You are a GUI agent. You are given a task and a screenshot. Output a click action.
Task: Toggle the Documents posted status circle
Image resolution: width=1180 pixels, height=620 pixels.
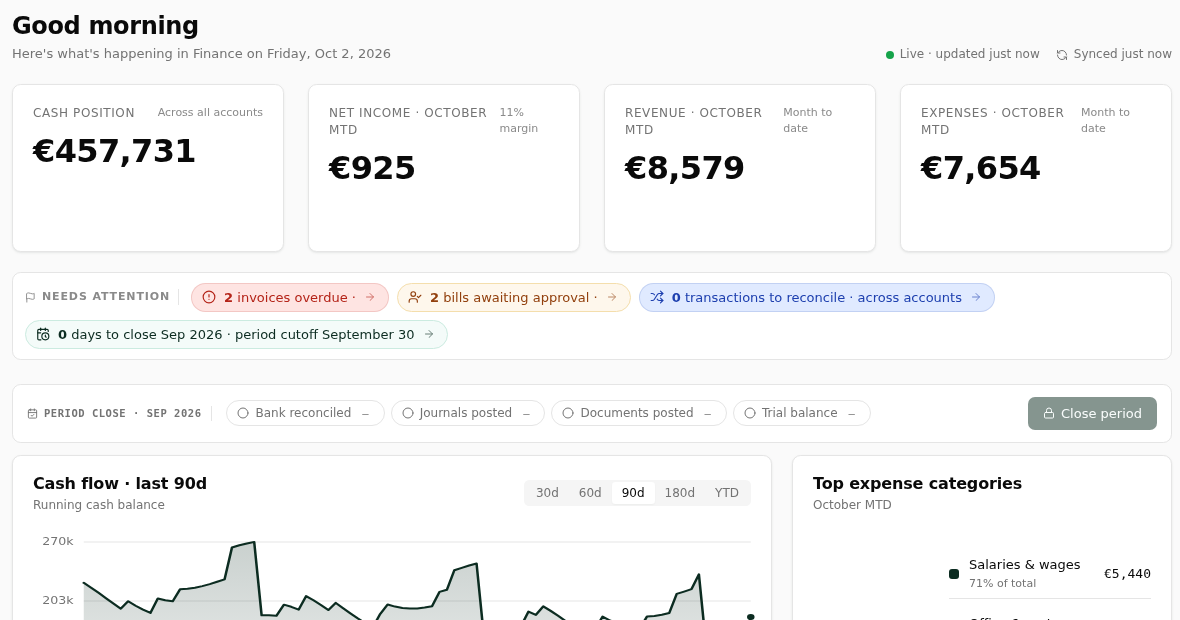pyautogui.click(x=568, y=413)
